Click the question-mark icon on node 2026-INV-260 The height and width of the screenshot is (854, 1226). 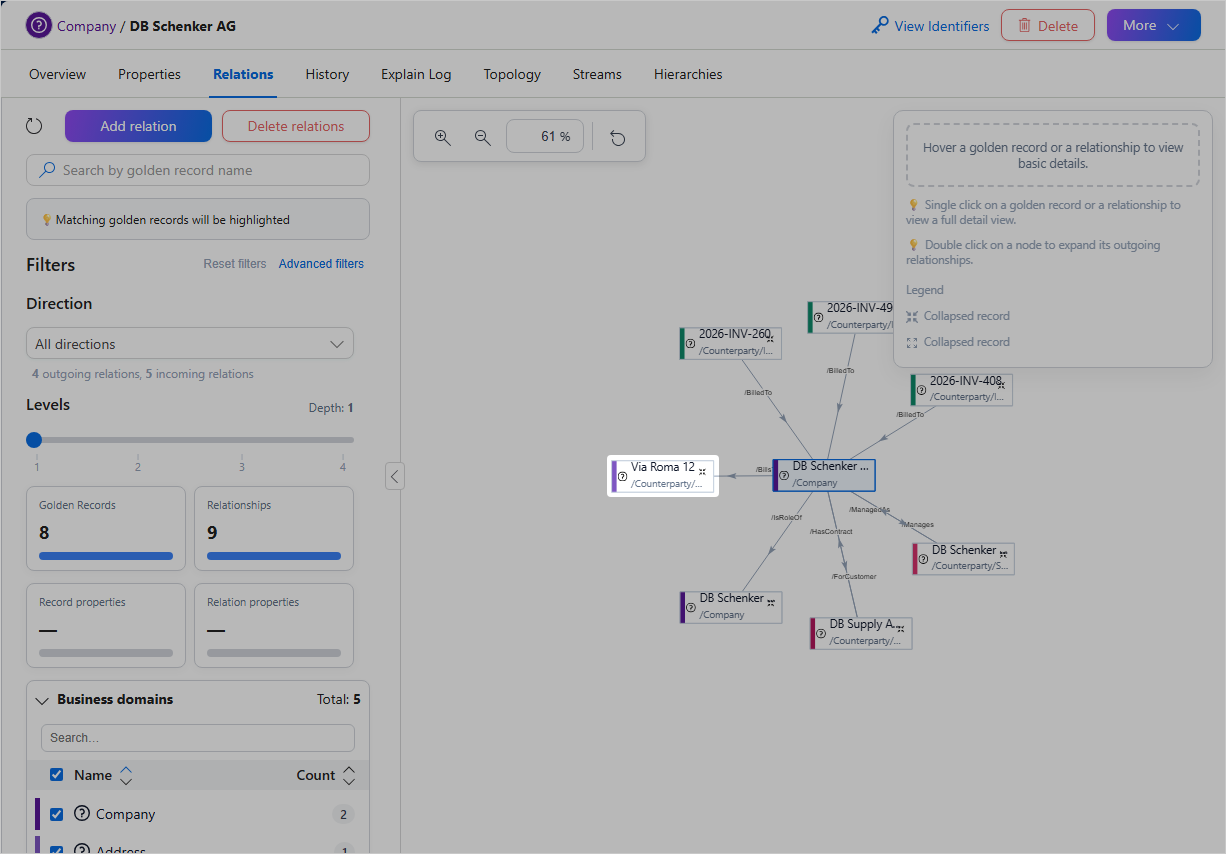[690, 343]
